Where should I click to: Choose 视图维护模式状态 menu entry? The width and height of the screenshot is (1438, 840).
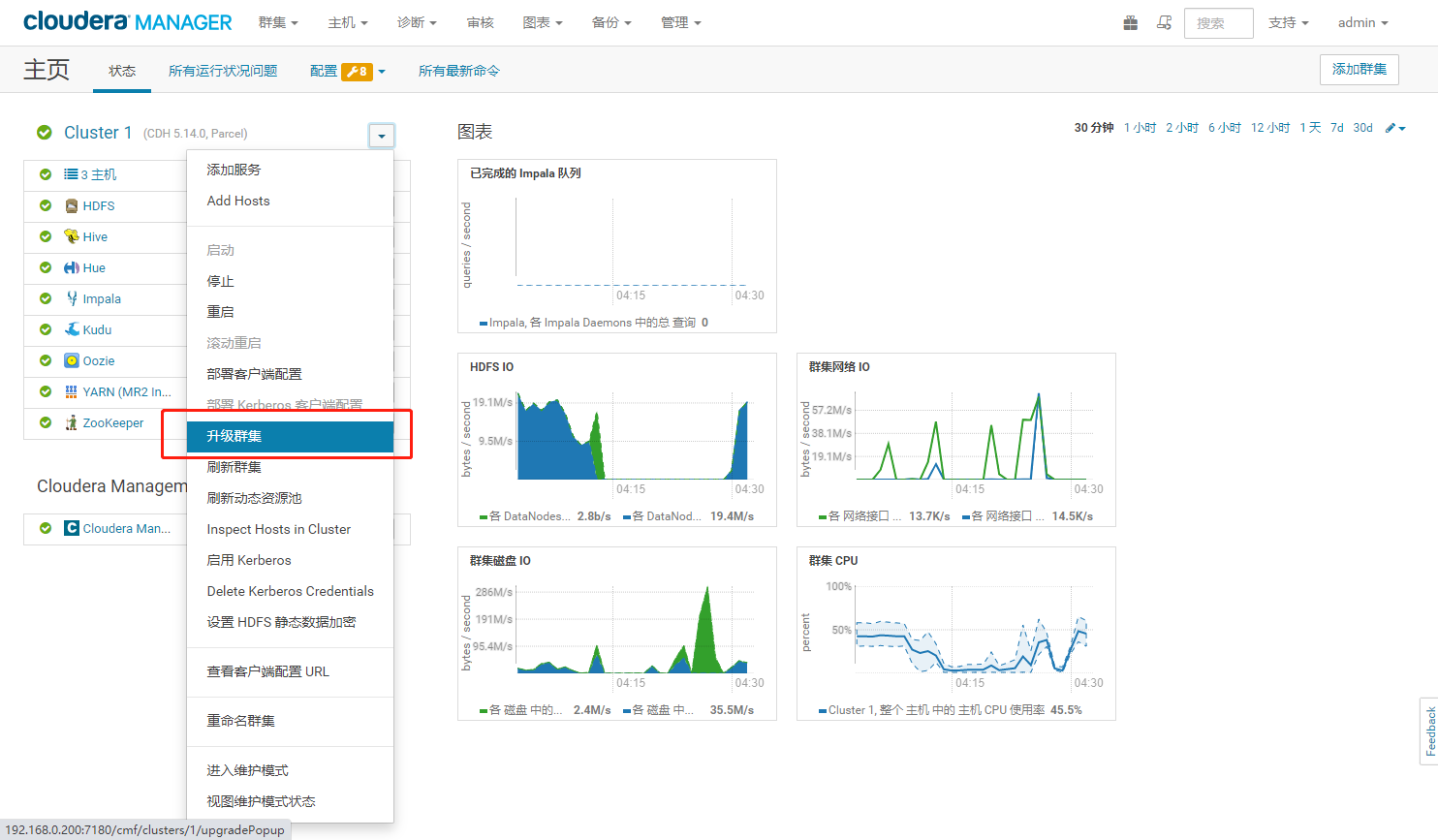click(x=290, y=801)
